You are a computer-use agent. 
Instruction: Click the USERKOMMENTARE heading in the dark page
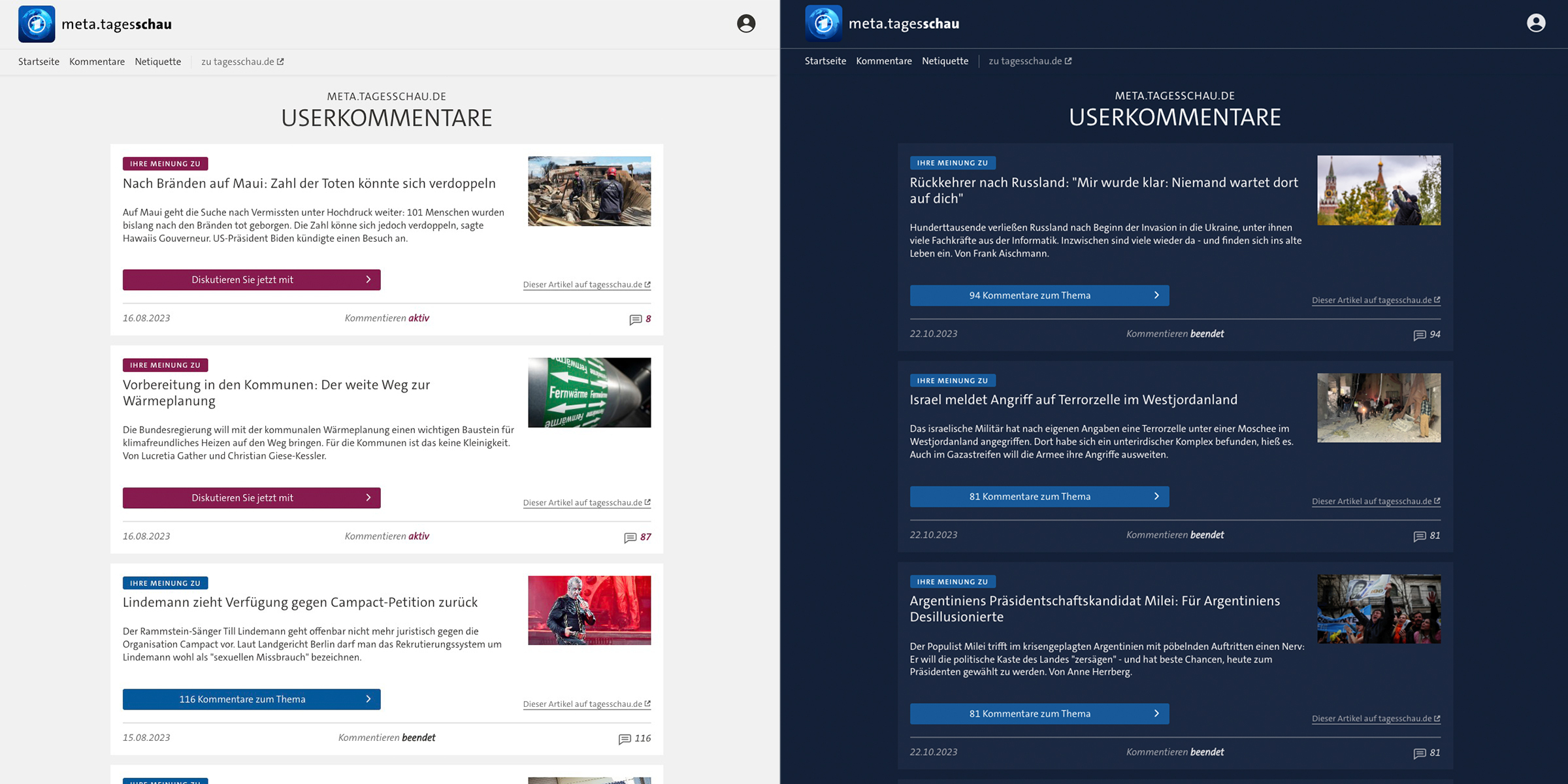pyautogui.click(x=1175, y=118)
